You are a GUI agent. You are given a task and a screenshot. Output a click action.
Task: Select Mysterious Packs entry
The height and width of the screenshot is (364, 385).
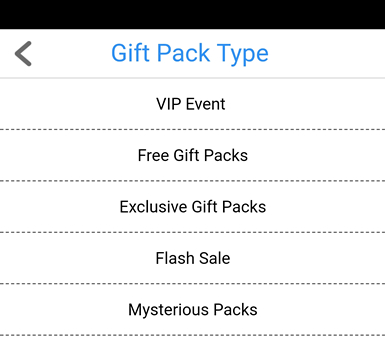pyautogui.click(x=192, y=310)
